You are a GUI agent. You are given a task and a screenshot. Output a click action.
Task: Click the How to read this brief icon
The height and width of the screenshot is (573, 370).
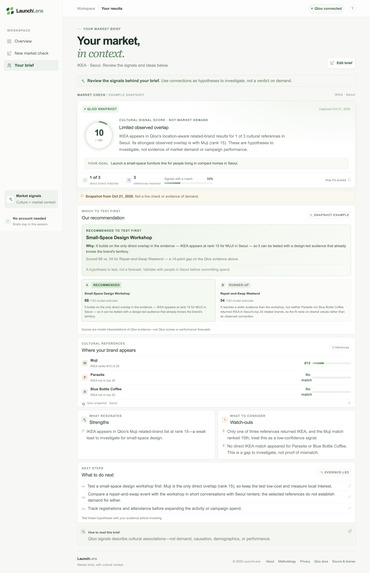coord(83,532)
